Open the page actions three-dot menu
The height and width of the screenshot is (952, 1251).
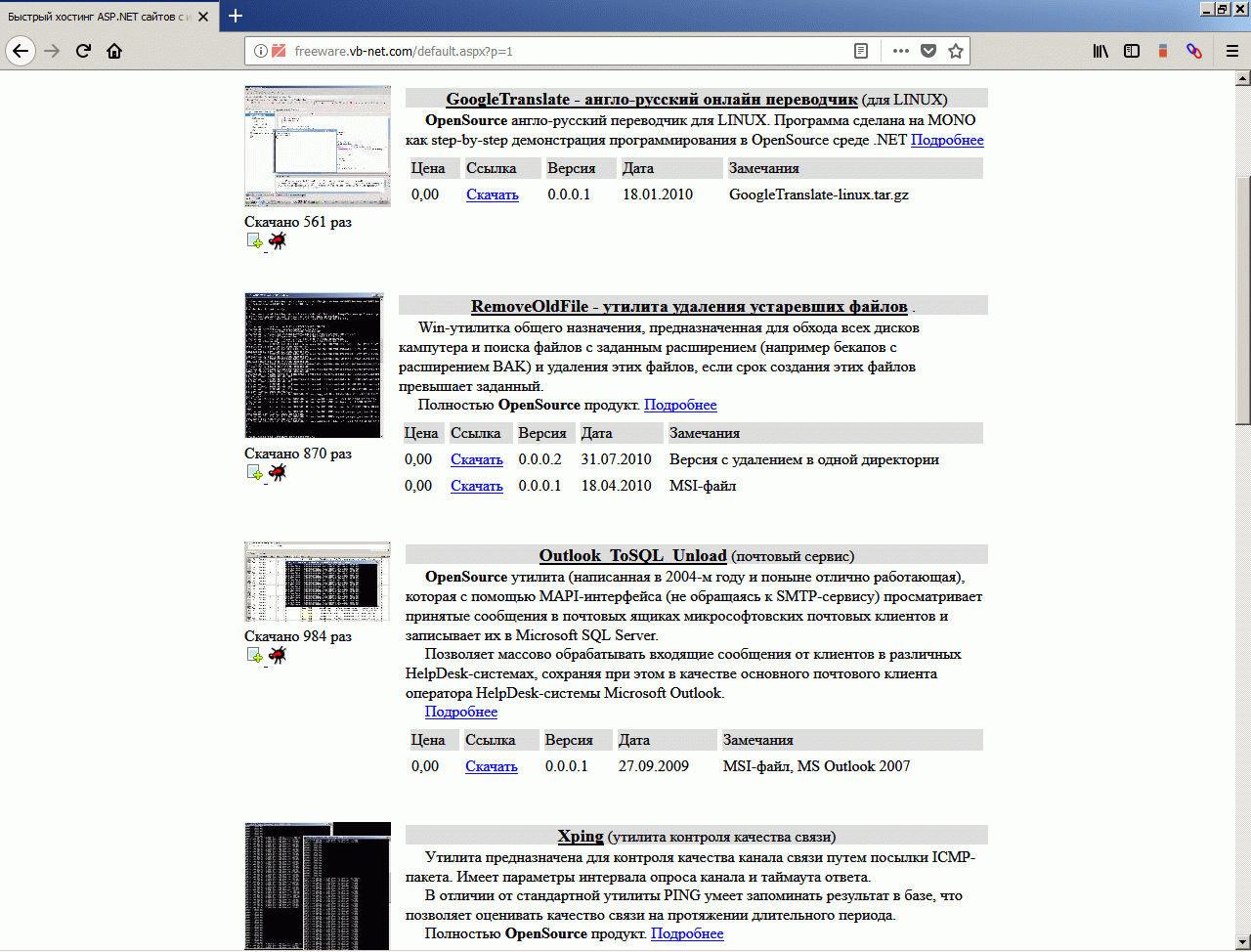[901, 52]
